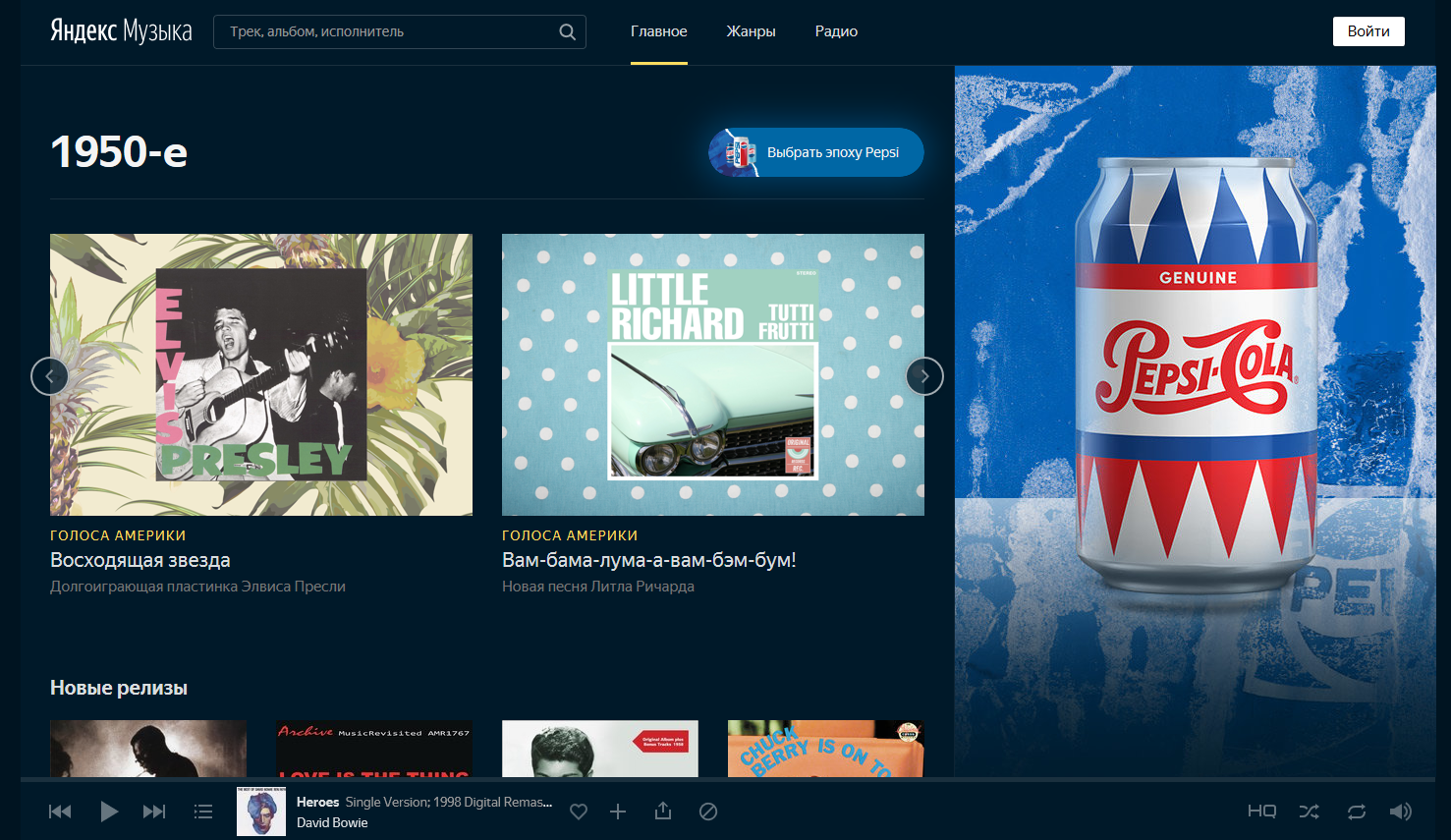Play the current track Heroes
1451x840 pixels.
point(109,812)
